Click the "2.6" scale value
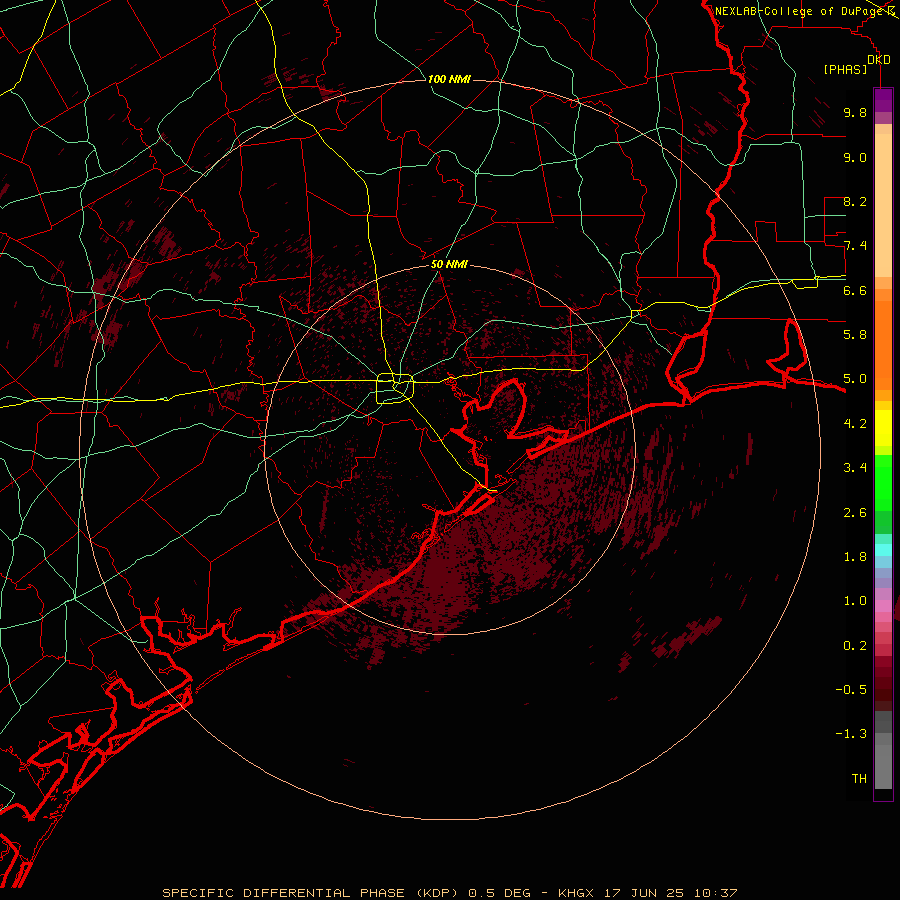This screenshot has width=900, height=900. [855, 513]
